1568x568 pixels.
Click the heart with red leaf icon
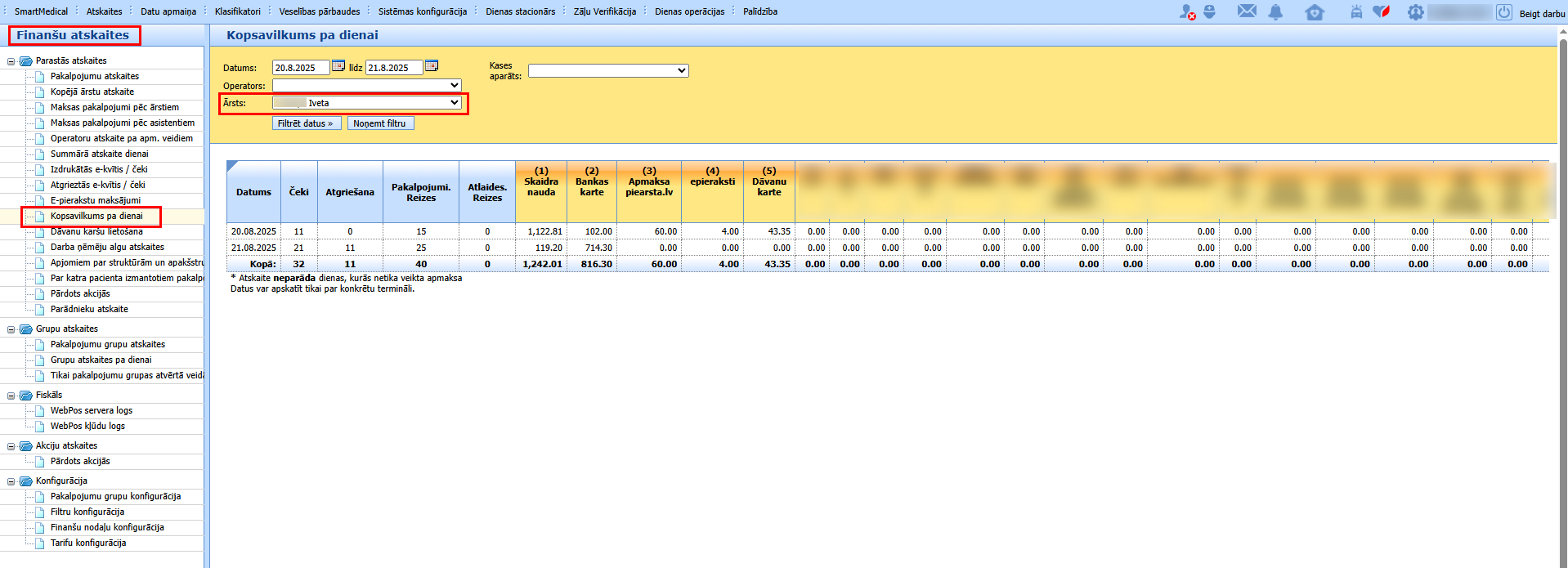[x=1382, y=11]
